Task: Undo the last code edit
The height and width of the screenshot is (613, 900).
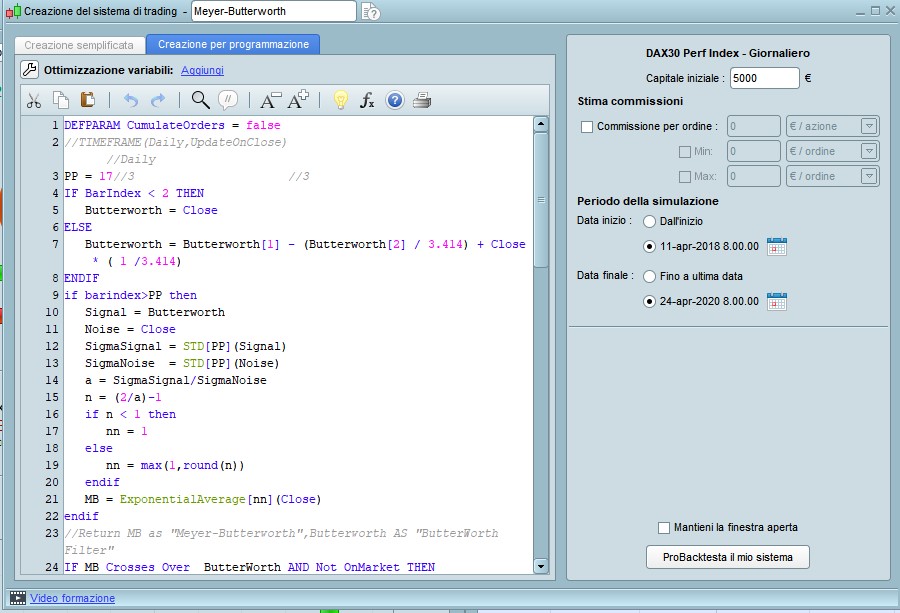Action: [130, 100]
